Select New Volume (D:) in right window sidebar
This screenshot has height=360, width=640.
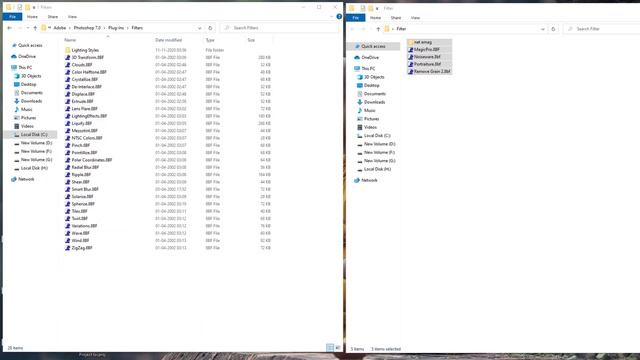click(379, 144)
